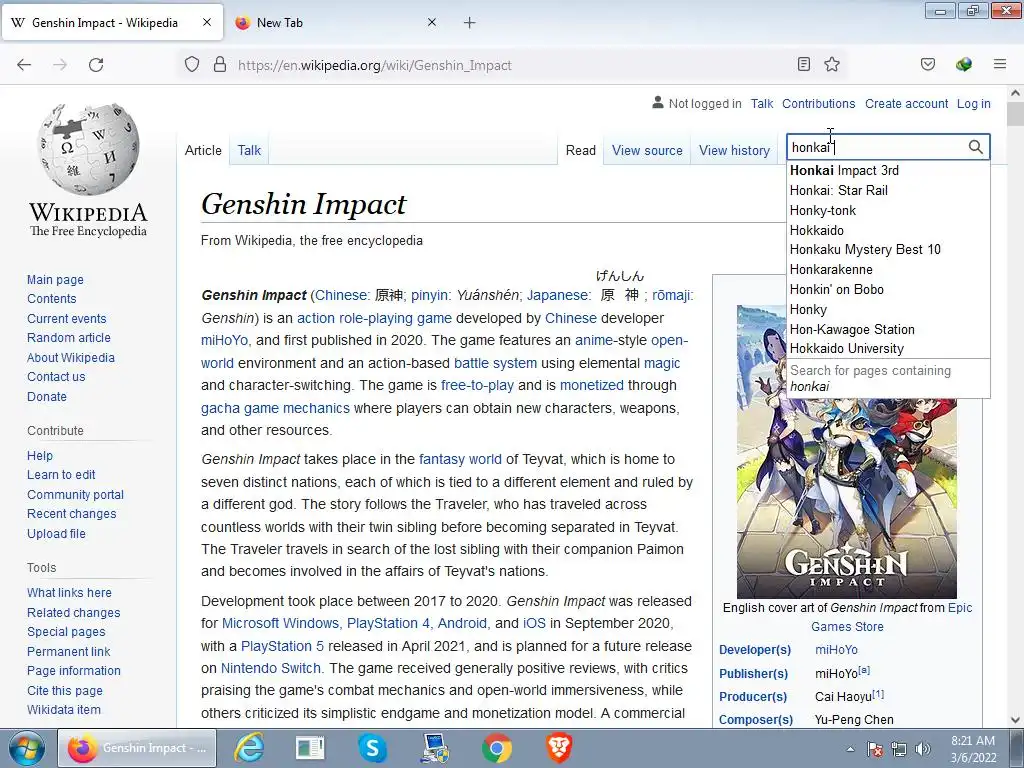Click the forward navigation arrow

[60, 65]
